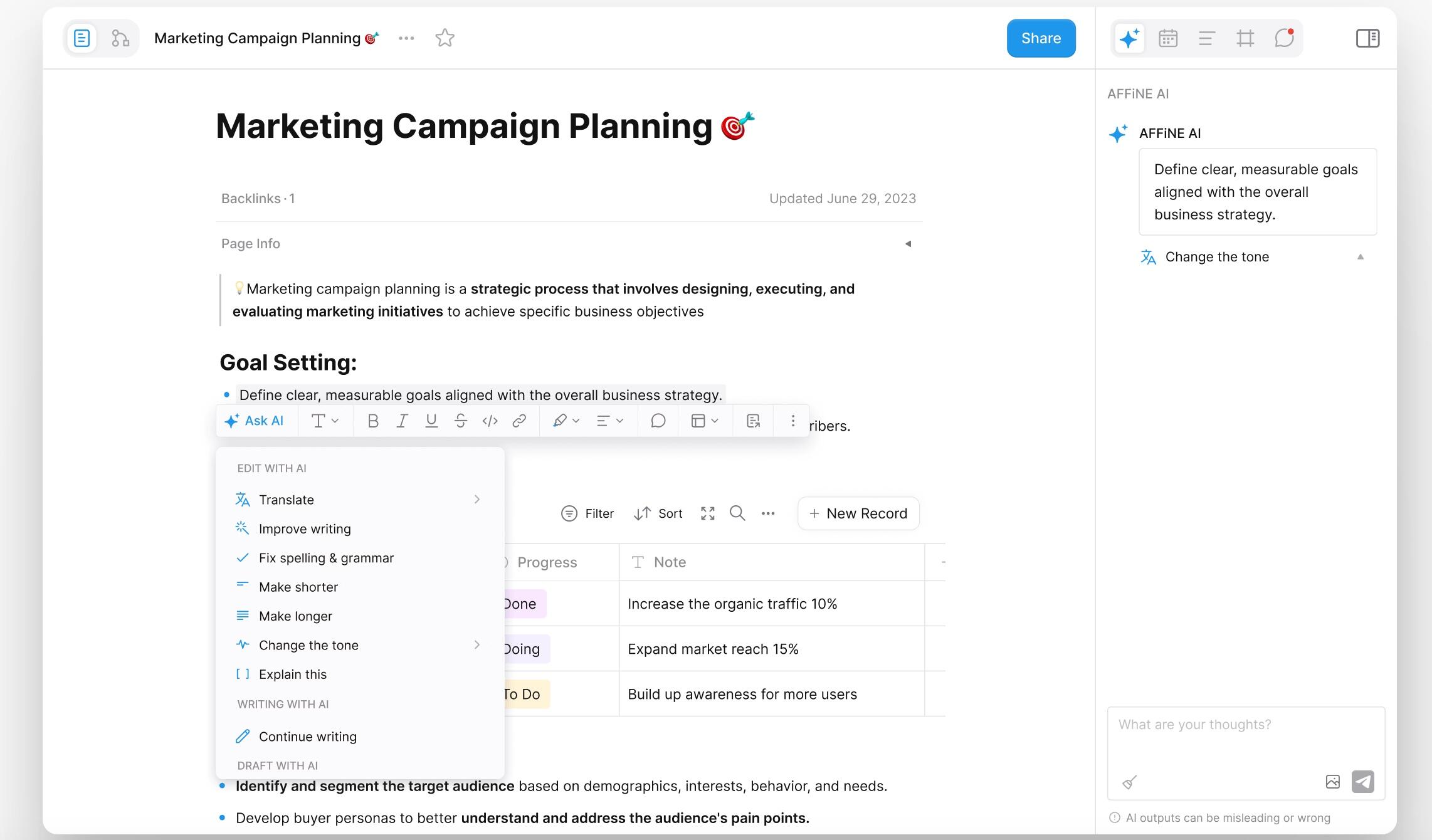
Task: Search the database with magnifier icon
Action: click(737, 514)
